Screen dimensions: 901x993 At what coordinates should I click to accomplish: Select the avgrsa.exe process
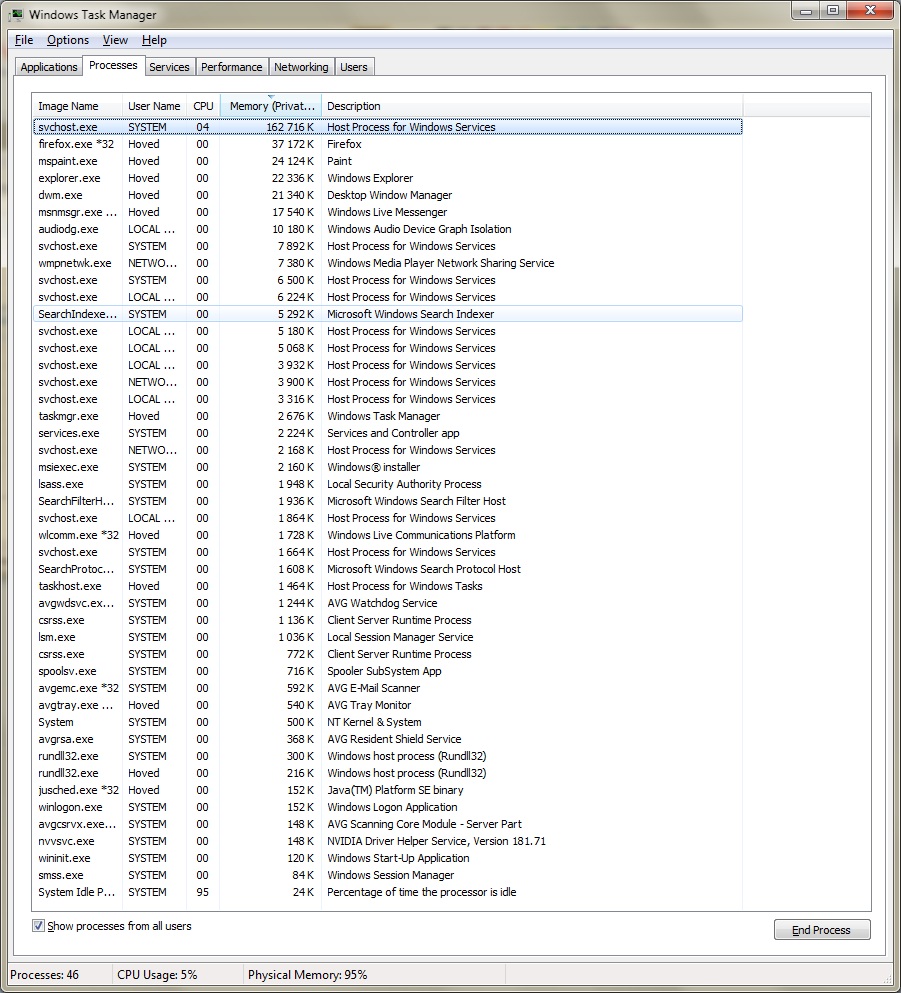click(x=387, y=739)
